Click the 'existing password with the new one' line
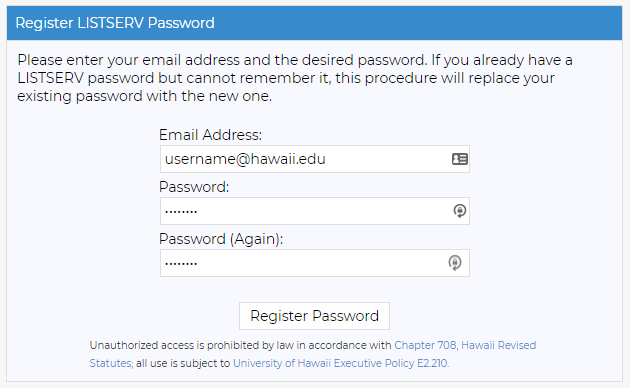Screen dimensions: 630x388 (x=145, y=96)
